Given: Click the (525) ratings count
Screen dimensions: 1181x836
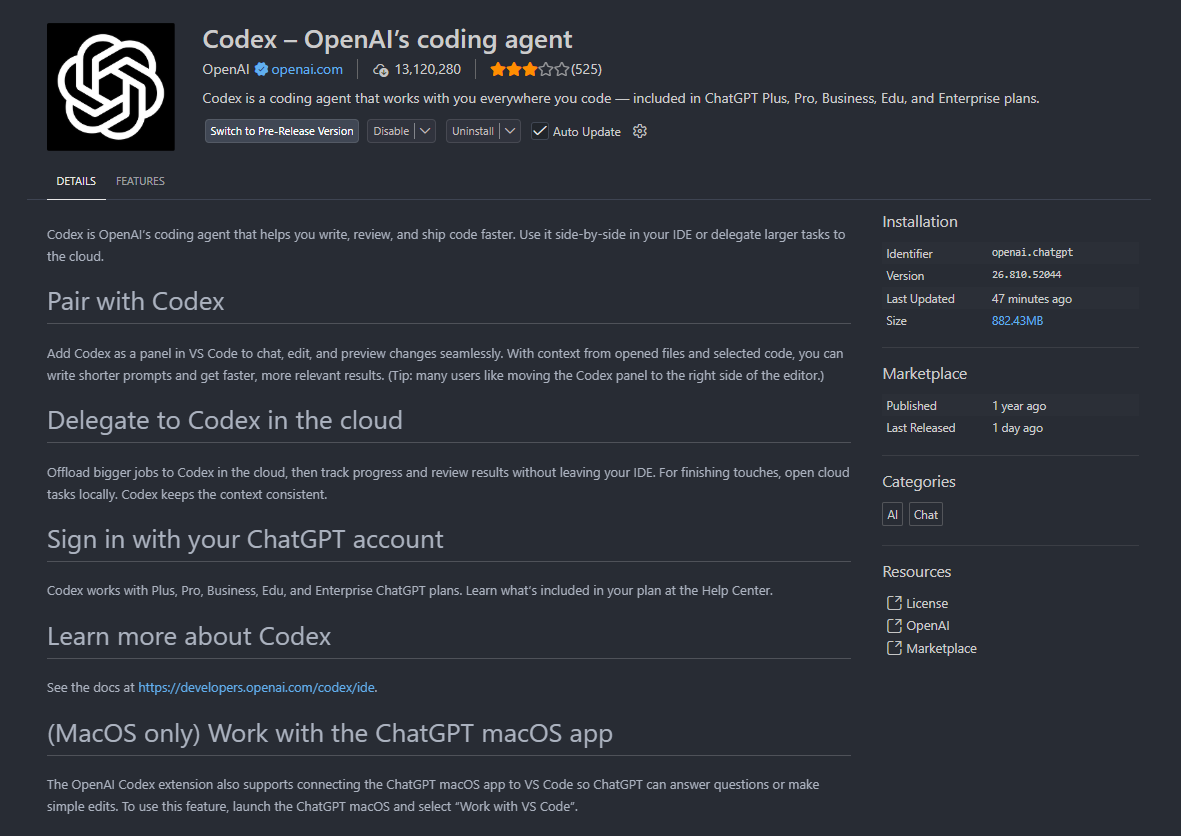Looking at the screenshot, I should 587,69.
